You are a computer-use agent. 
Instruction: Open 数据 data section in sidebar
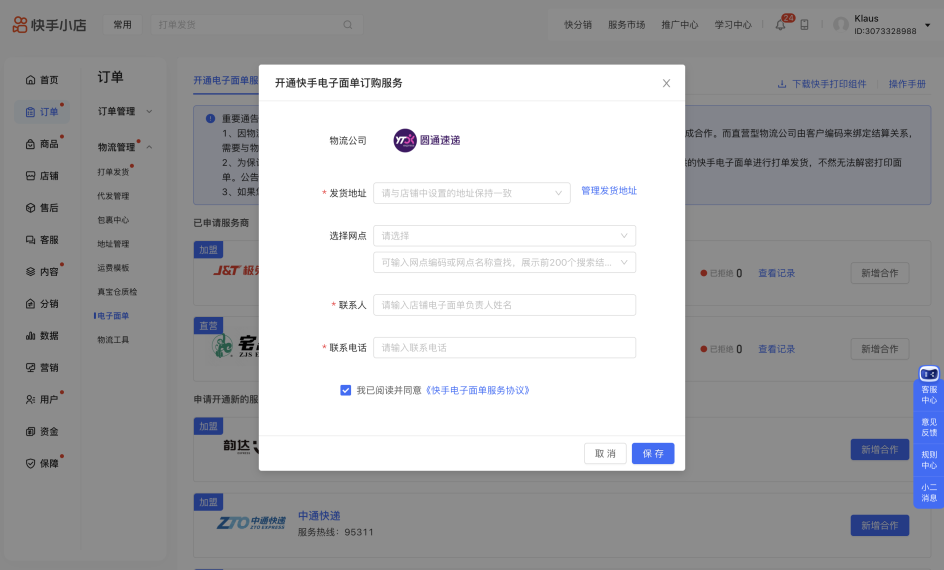tap(30, 335)
